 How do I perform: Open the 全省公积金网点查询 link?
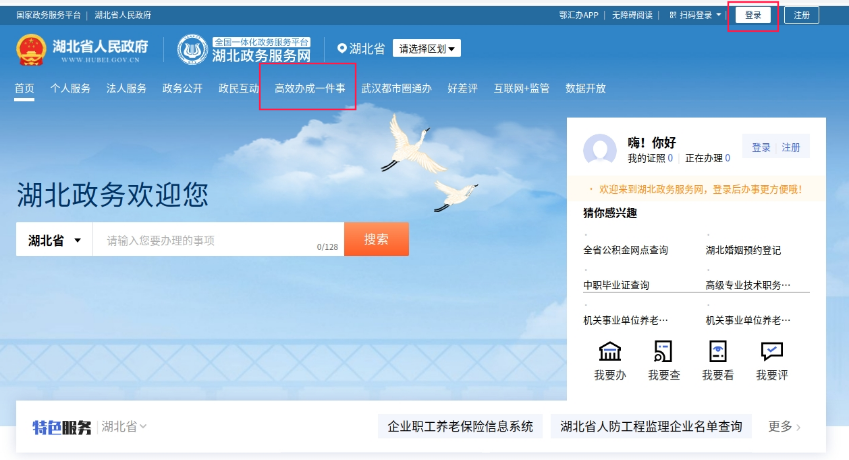(625, 250)
